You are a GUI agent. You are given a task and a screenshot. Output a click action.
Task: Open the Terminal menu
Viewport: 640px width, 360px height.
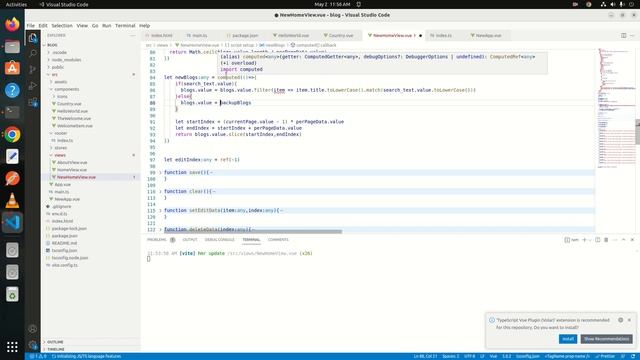click(125, 25)
